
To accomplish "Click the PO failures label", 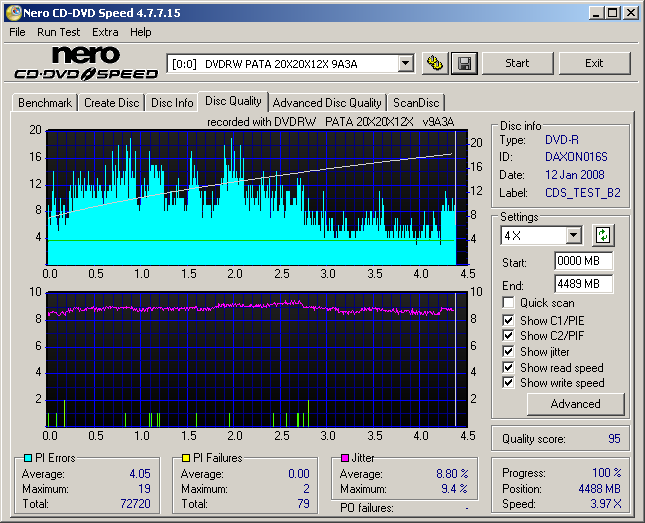I will point(367,508).
